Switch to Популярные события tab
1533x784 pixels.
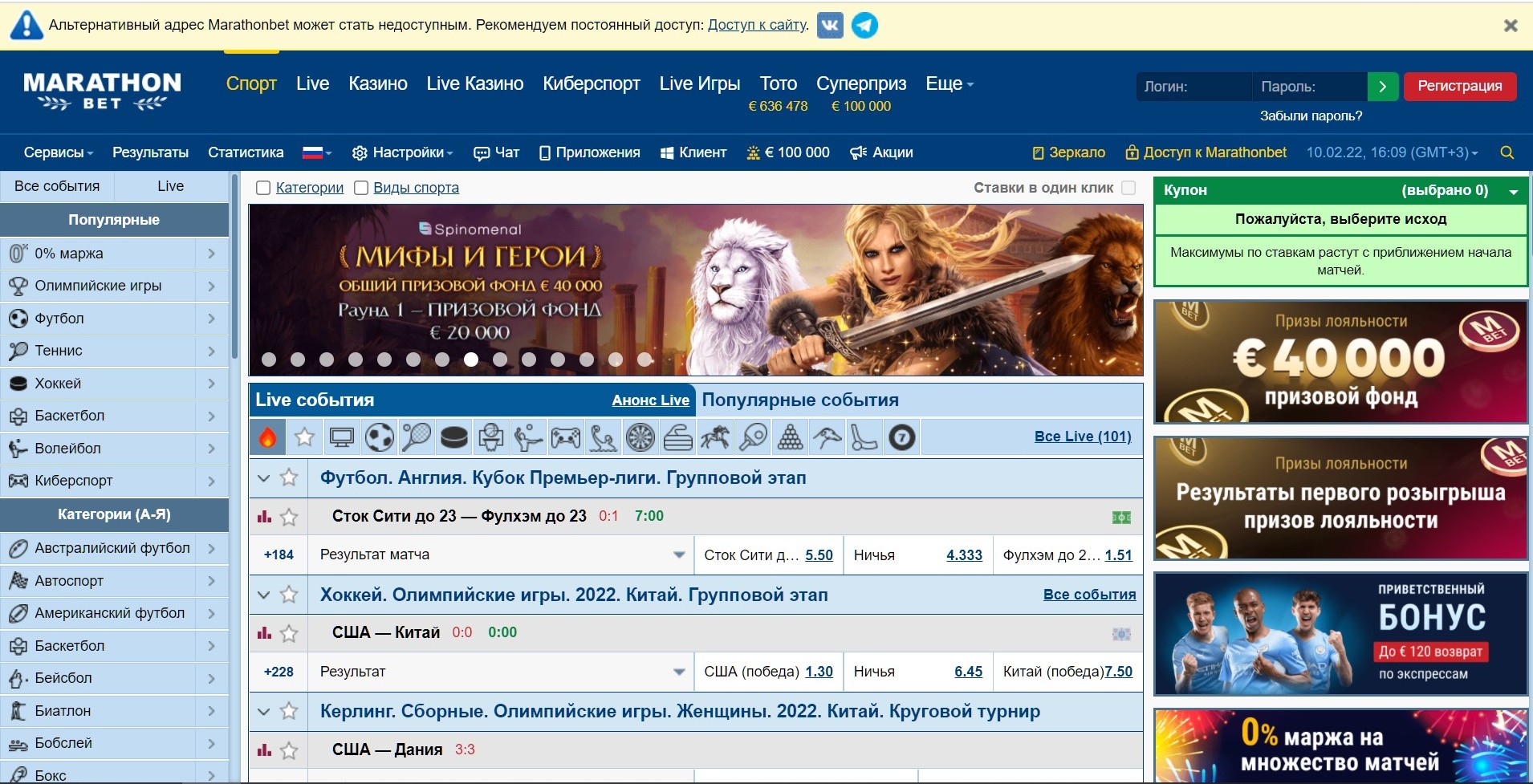click(800, 400)
